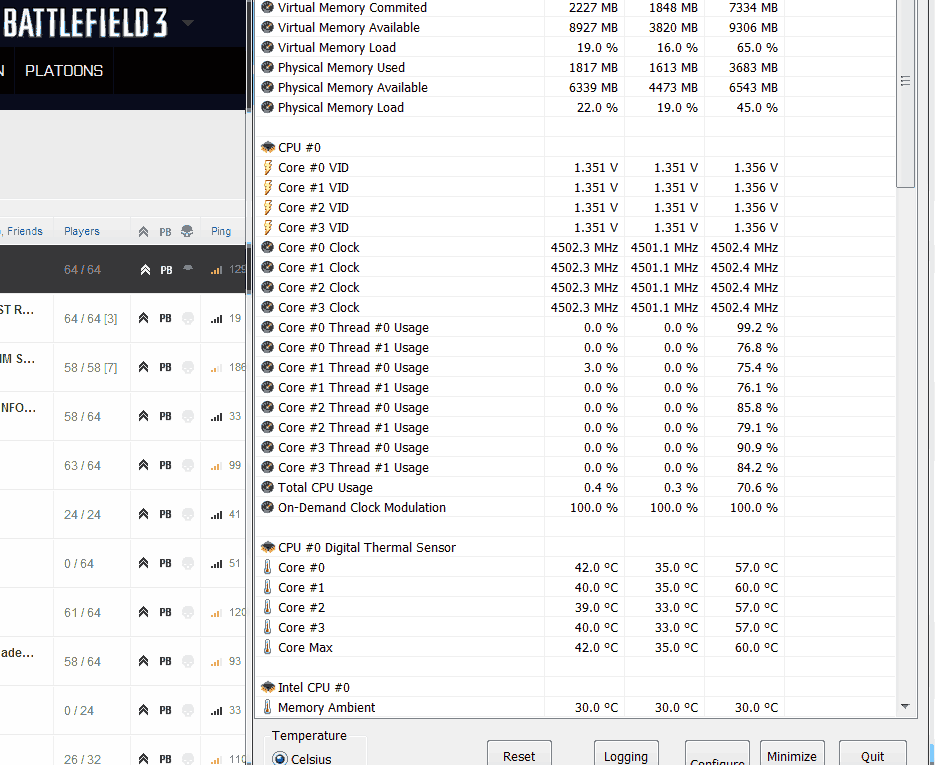Click the Core #2 temperature thermometer icon

tap(268, 608)
